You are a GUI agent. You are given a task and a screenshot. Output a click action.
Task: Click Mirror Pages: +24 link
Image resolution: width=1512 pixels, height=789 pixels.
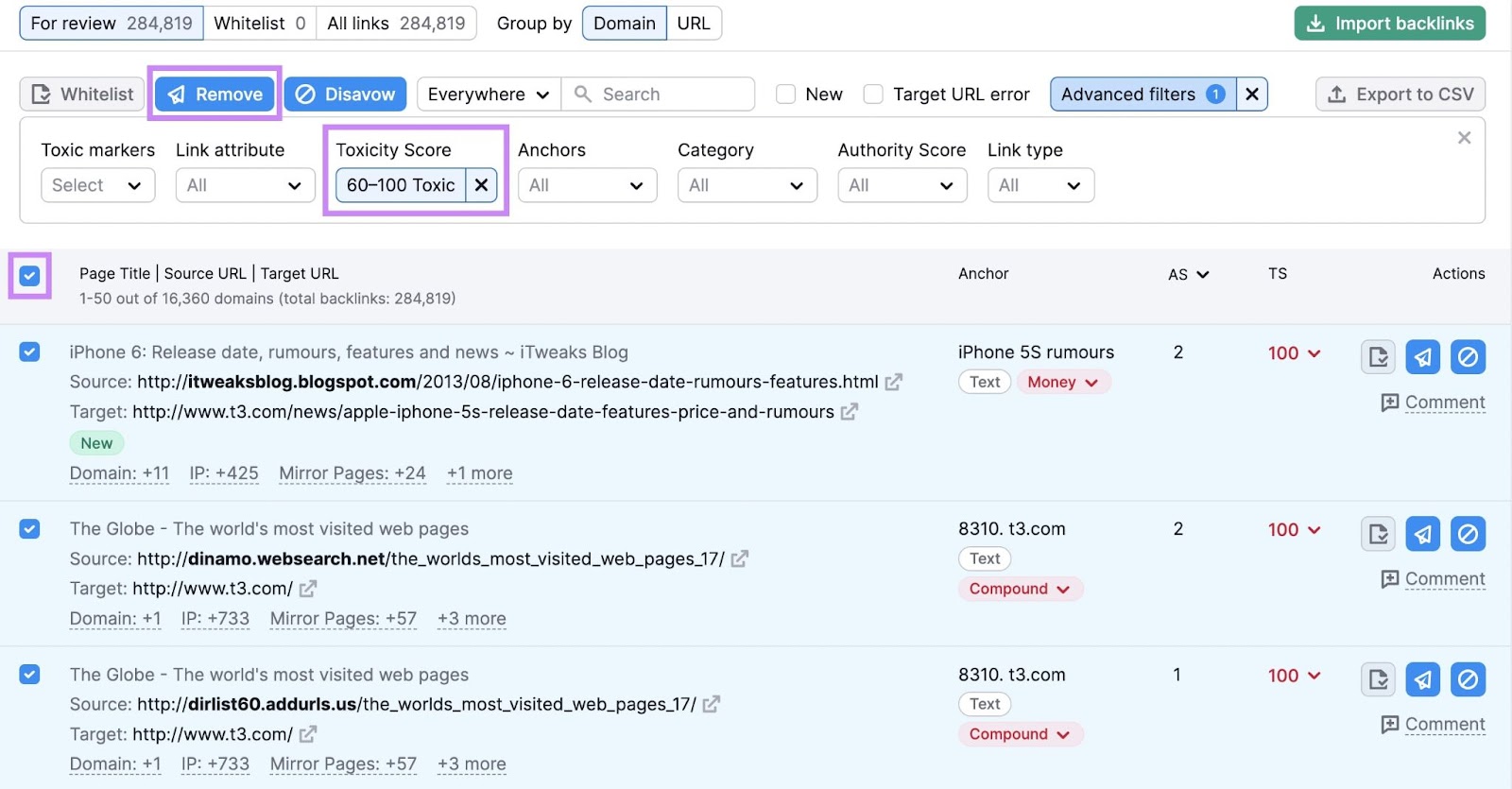[352, 473]
